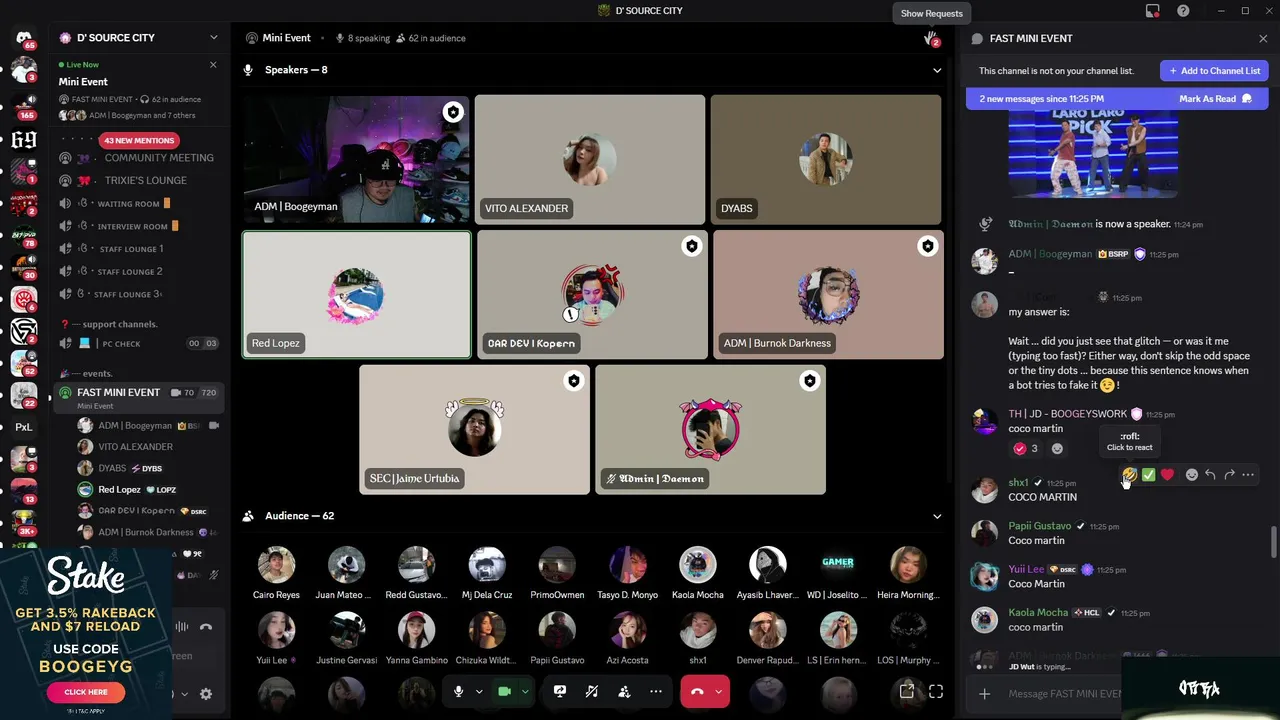Click Papii Gustavo username in chat
The image size is (1280, 720).
[1039, 526]
